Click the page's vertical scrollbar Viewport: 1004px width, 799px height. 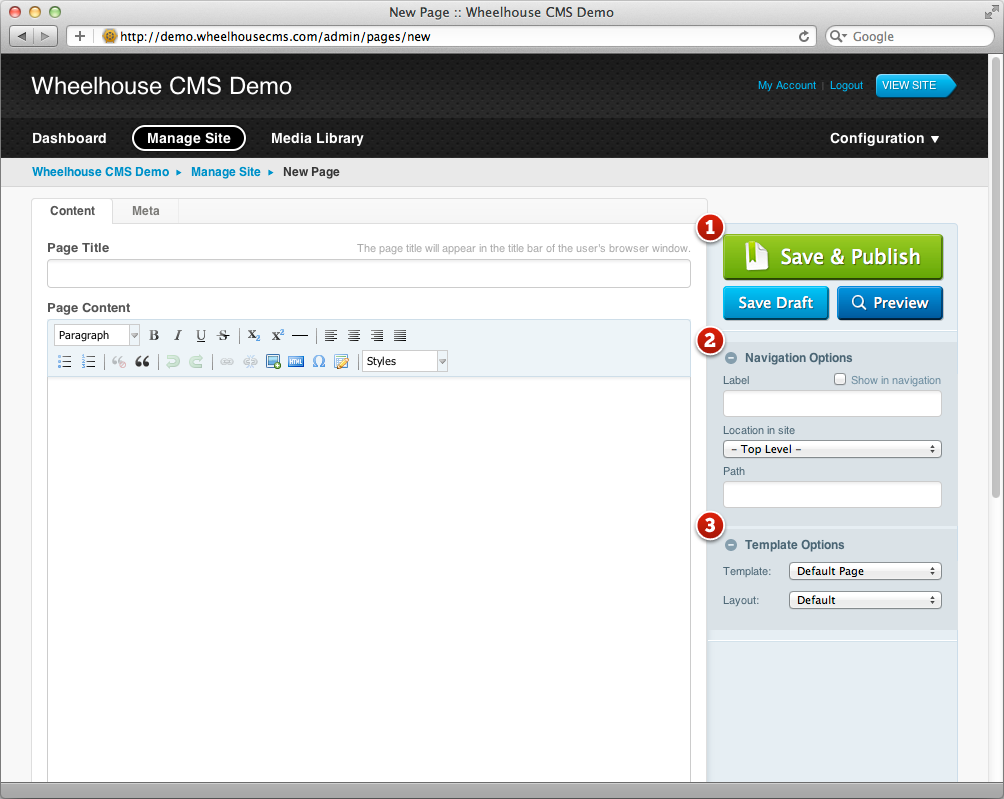coord(996,277)
